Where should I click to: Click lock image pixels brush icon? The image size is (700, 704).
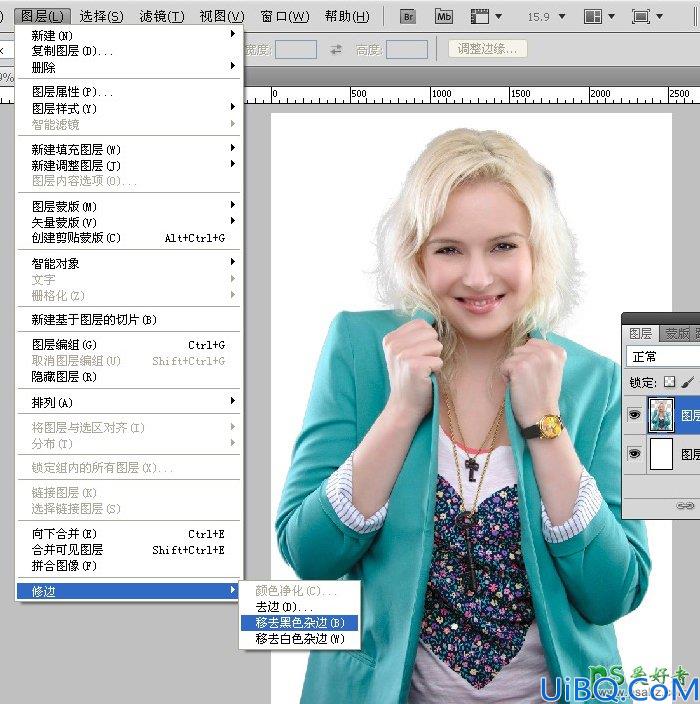[x=687, y=382]
